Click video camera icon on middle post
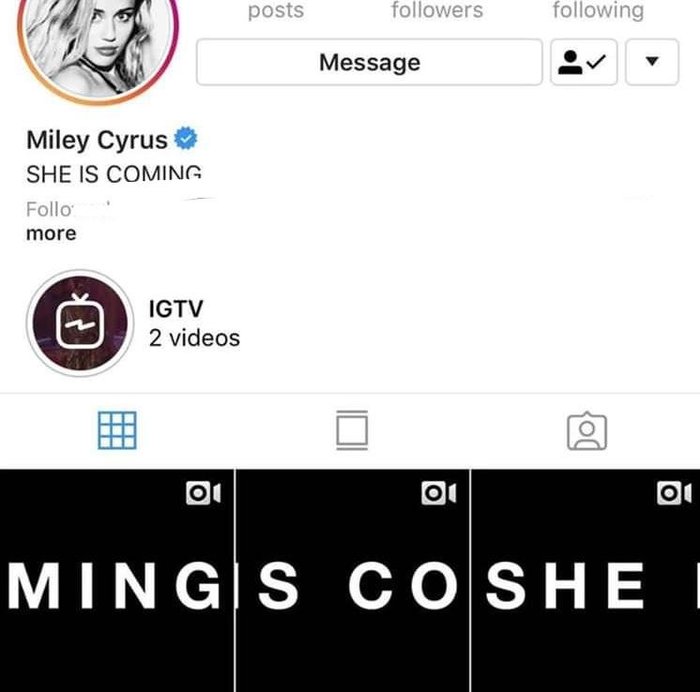Screen dimensions: 700x692 438,493
